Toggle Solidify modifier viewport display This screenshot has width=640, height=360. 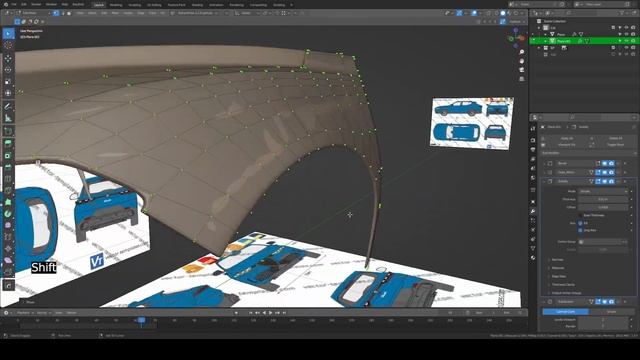click(x=605, y=181)
